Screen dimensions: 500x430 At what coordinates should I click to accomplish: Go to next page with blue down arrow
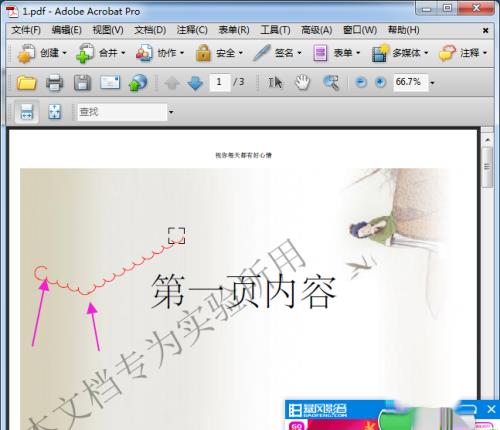[195, 83]
